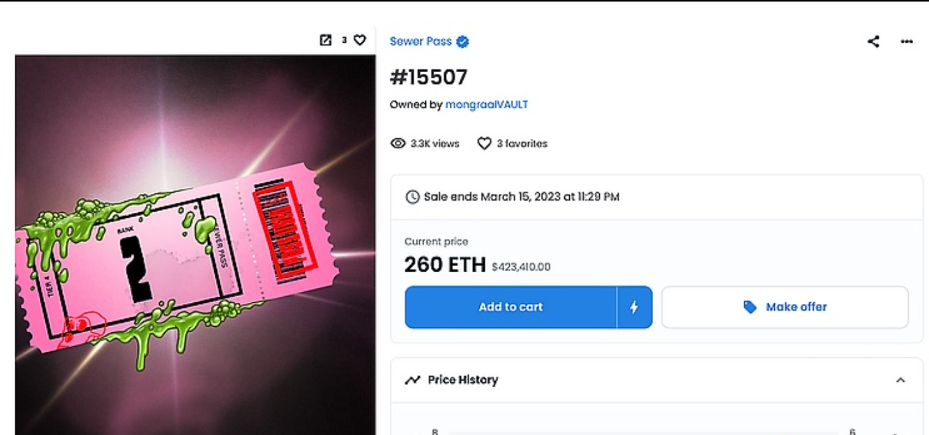Open the Sewer Pass collection link
The width and height of the screenshot is (929, 435).
tap(420, 42)
